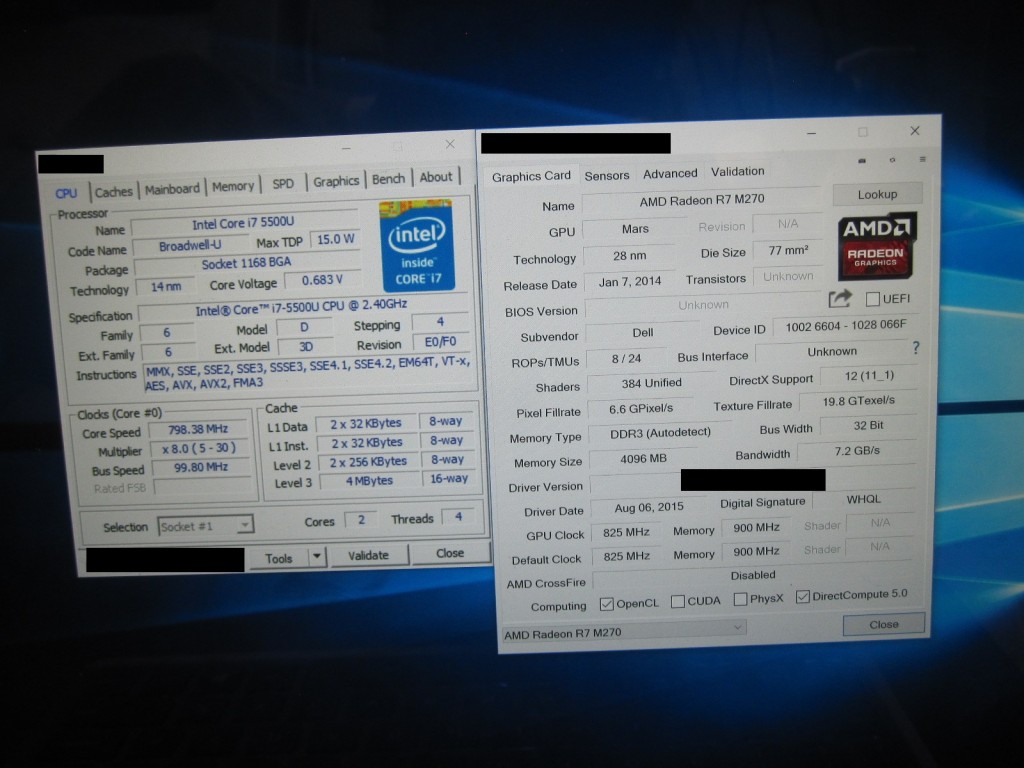Minimize the GPU-Z window
1024x768 pixels.
click(x=809, y=133)
